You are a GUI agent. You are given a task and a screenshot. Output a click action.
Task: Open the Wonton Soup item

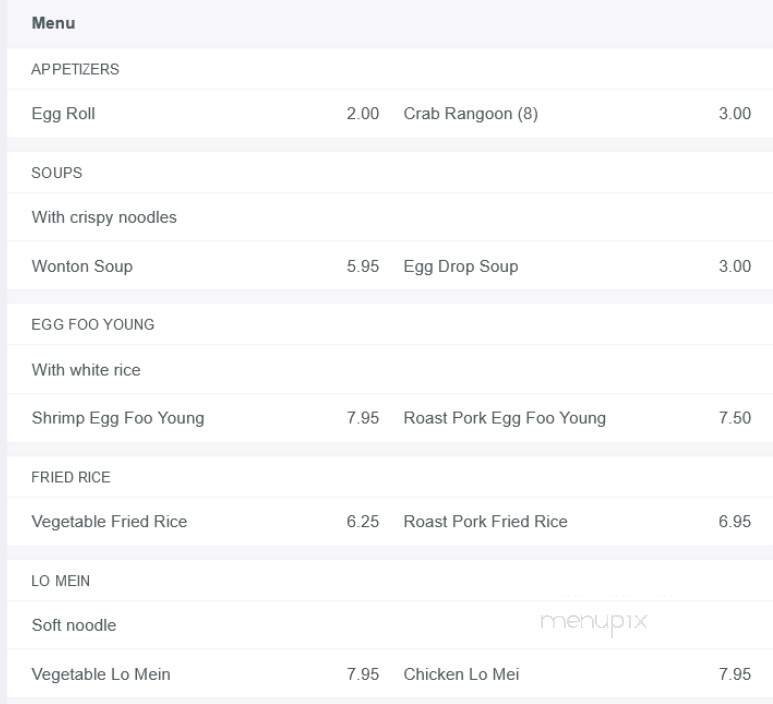82,267
